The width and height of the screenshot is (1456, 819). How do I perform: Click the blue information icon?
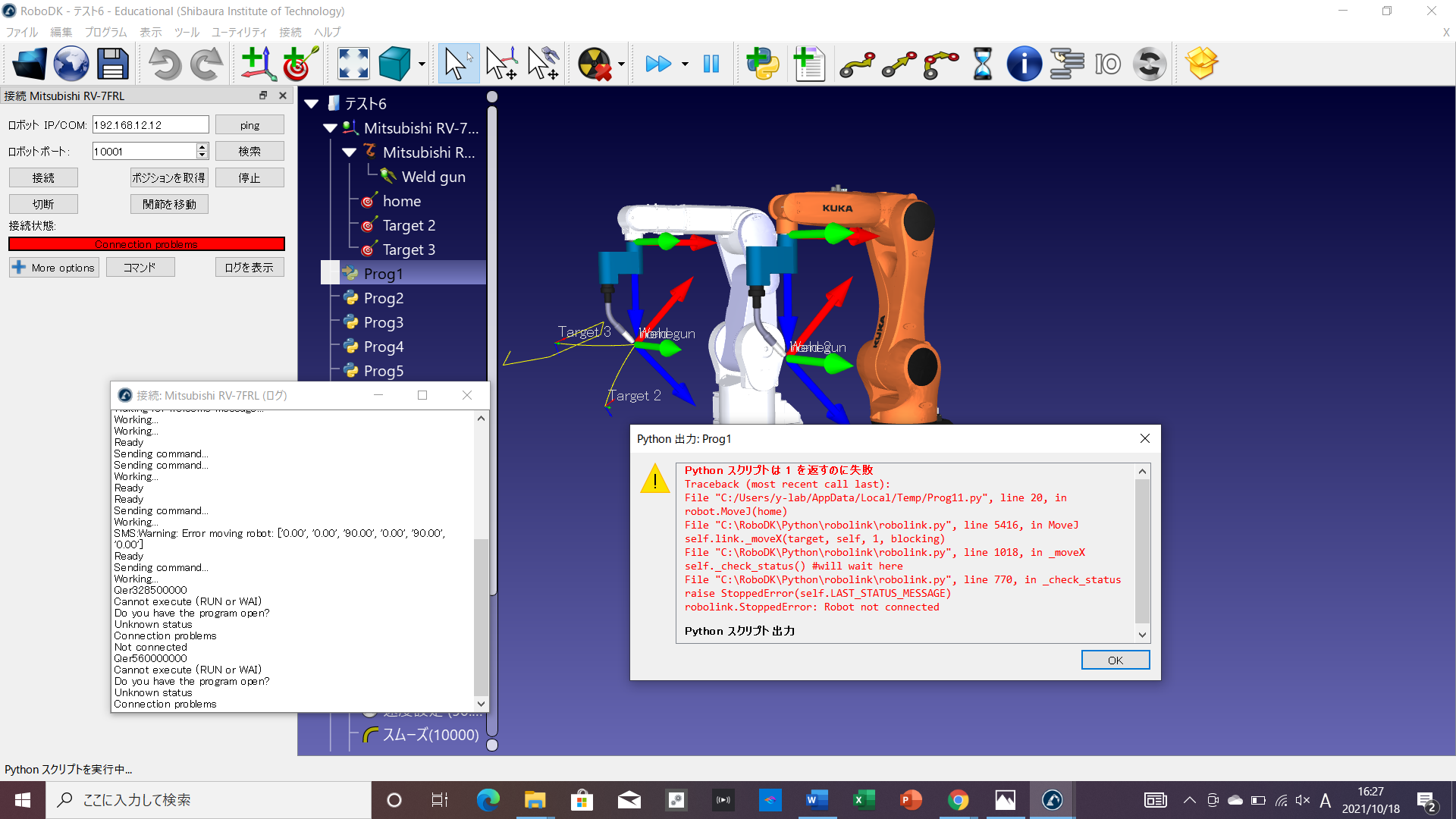(1024, 64)
